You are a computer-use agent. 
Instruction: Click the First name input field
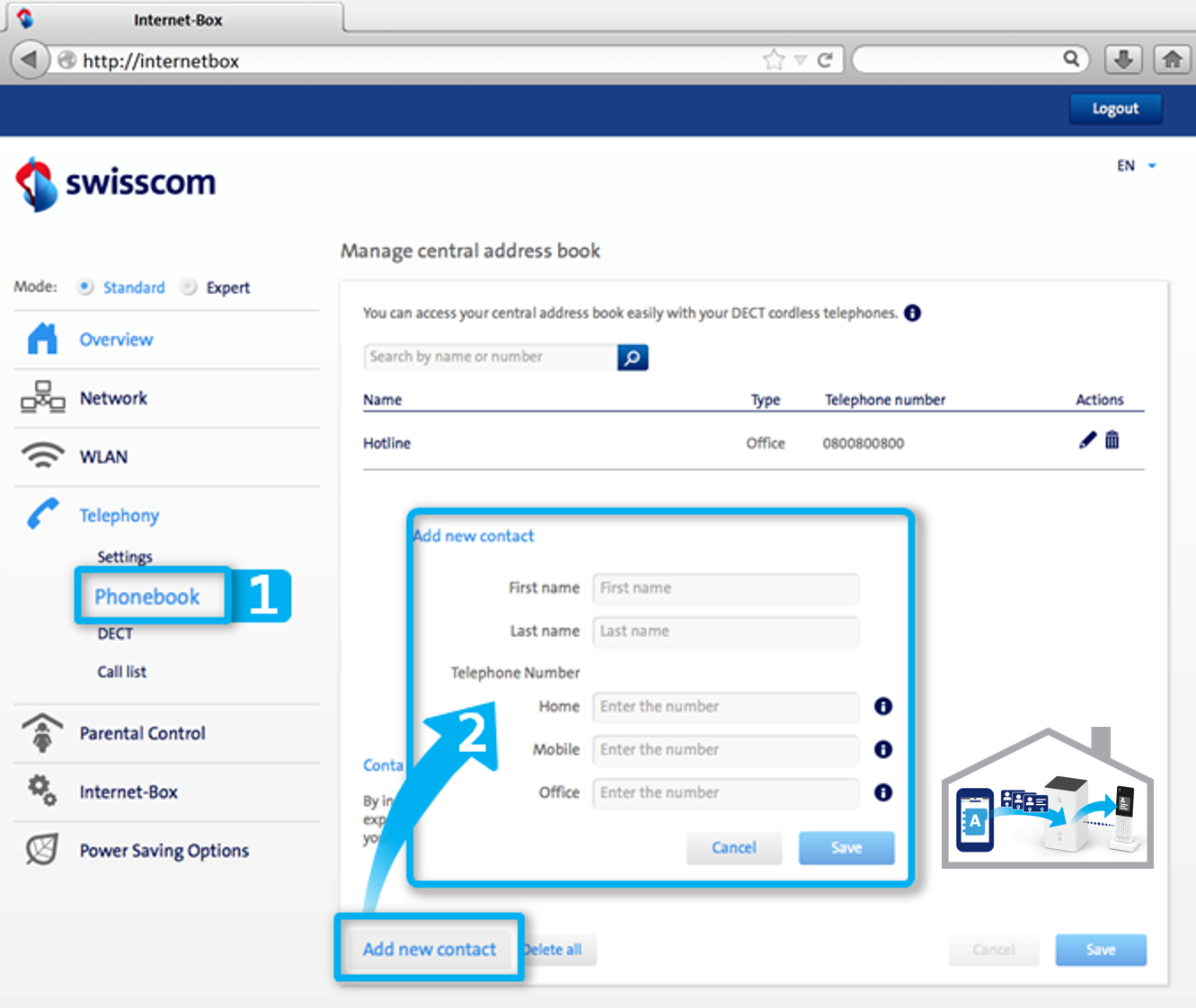[725, 588]
